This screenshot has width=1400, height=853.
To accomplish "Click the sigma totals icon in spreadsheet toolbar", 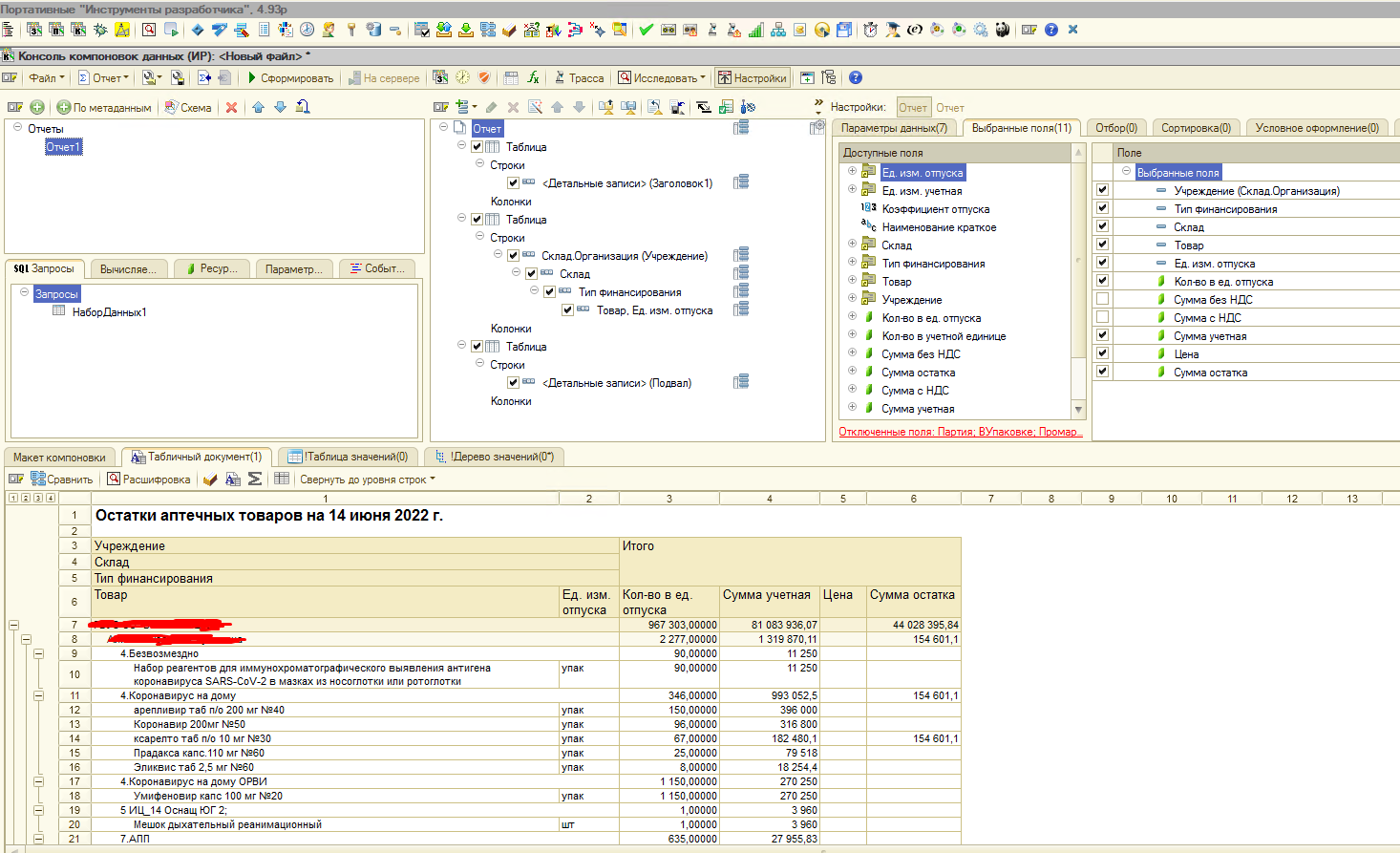I will tap(255, 479).
